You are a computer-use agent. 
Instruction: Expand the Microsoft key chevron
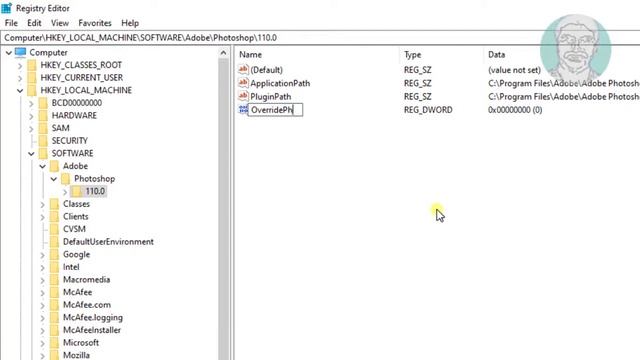pyautogui.click(x=42, y=343)
